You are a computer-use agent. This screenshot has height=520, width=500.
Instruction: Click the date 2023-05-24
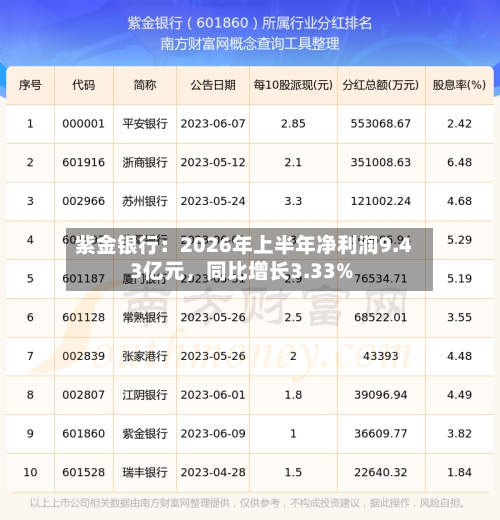tap(213, 201)
